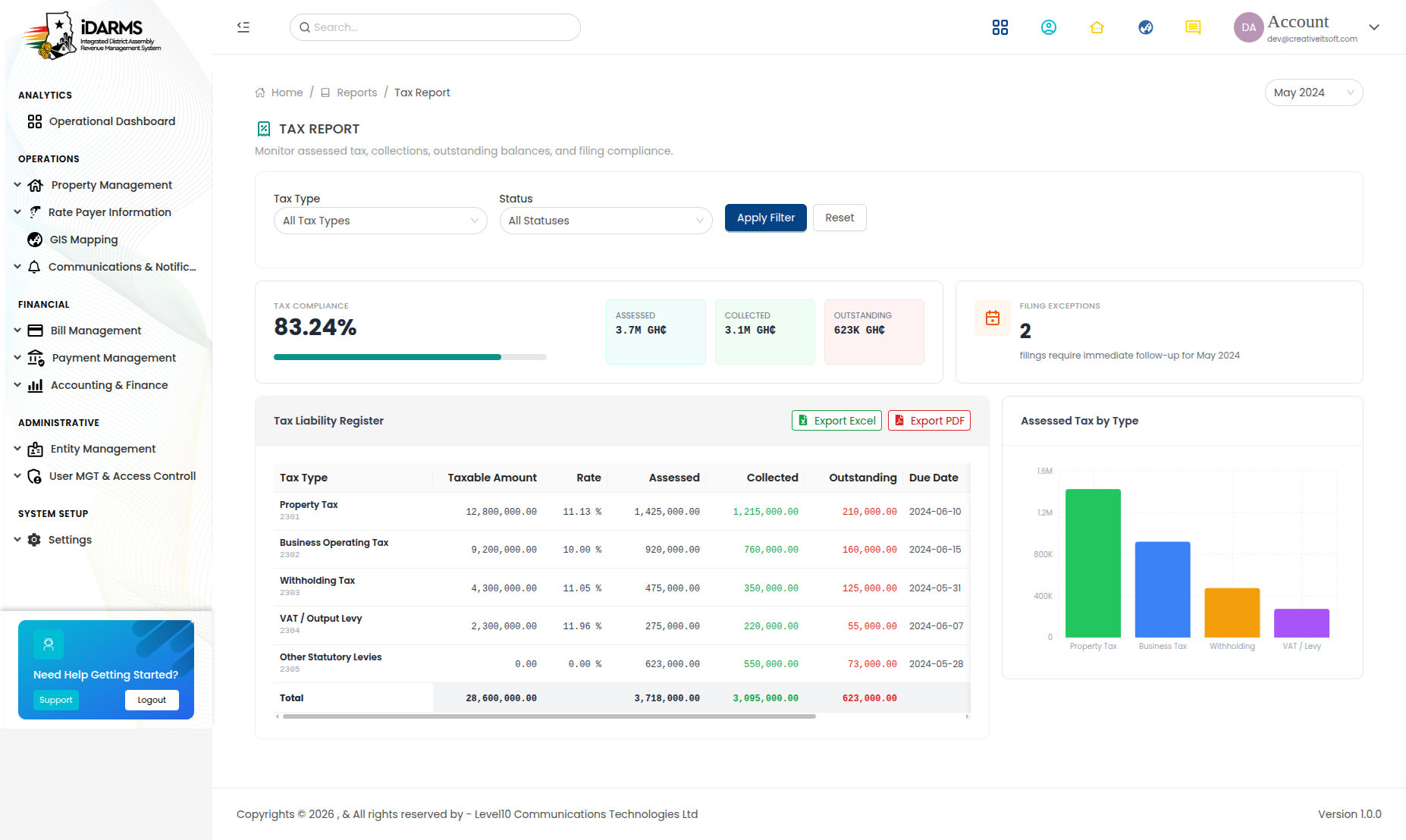1406x840 pixels.
Task: Click the green Property Tax chart bar
Action: pos(1093,563)
